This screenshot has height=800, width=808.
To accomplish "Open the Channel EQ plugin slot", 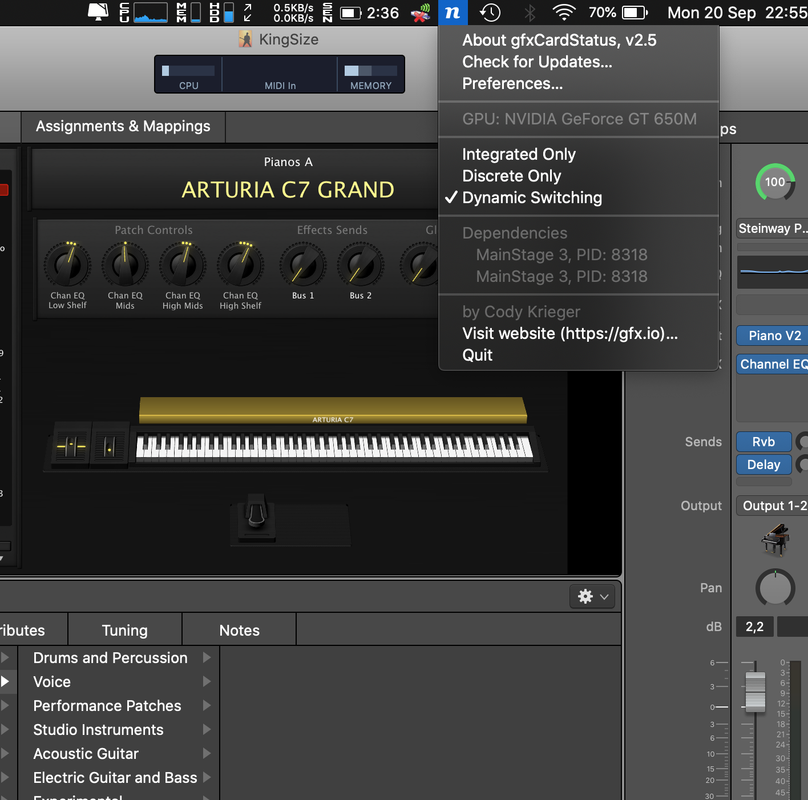I will point(772,364).
